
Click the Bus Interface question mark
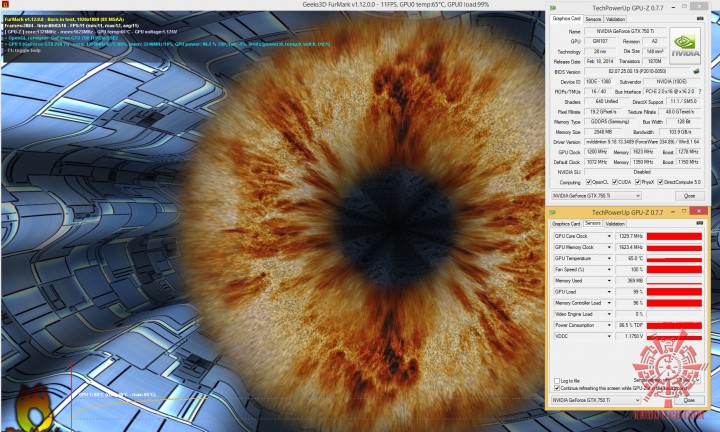pyautogui.click(x=700, y=92)
